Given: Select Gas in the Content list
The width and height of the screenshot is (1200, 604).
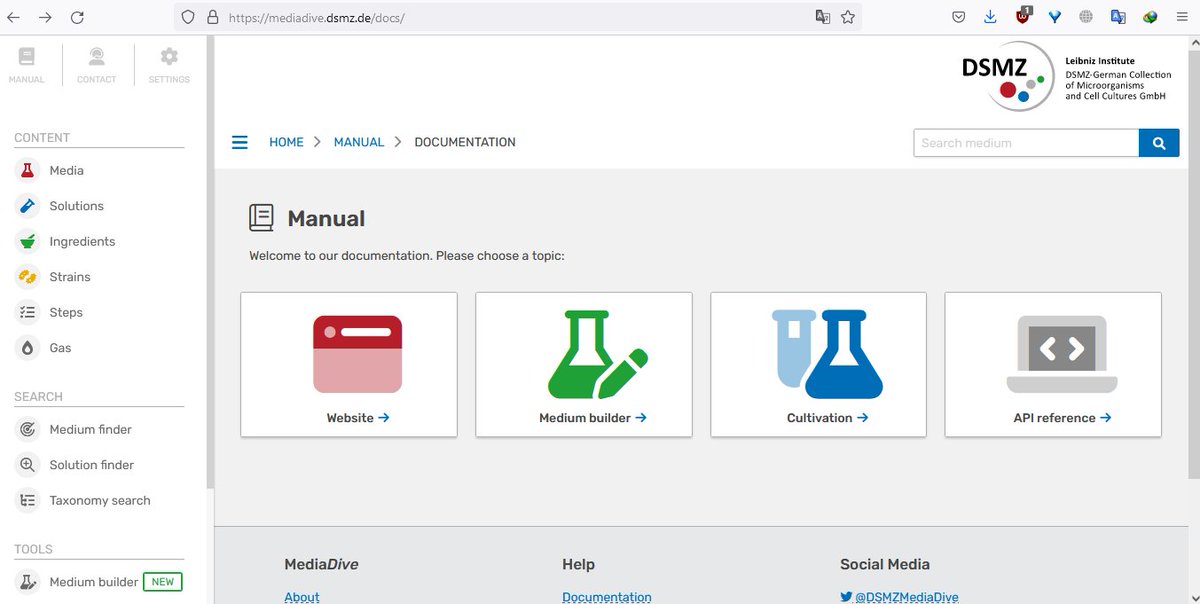Looking at the screenshot, I should (60, 347).
